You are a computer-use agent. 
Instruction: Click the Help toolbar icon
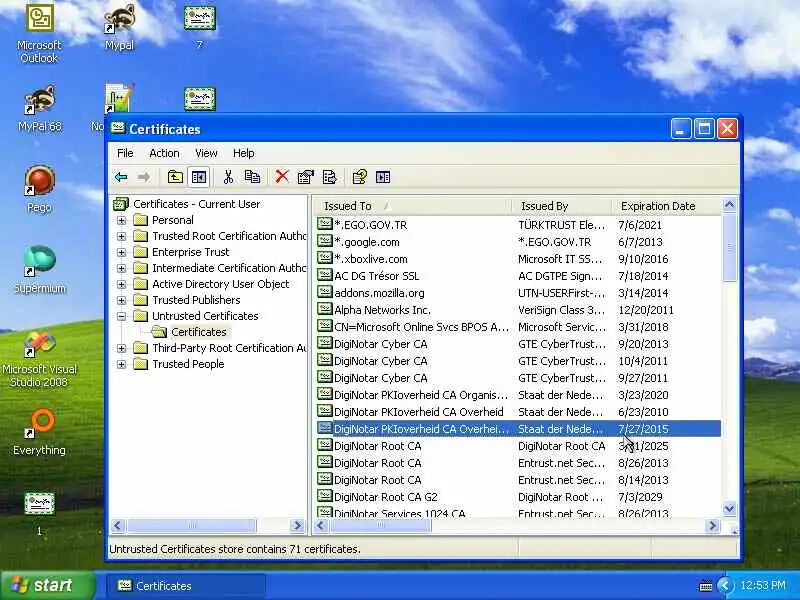[x=360, y=177]
